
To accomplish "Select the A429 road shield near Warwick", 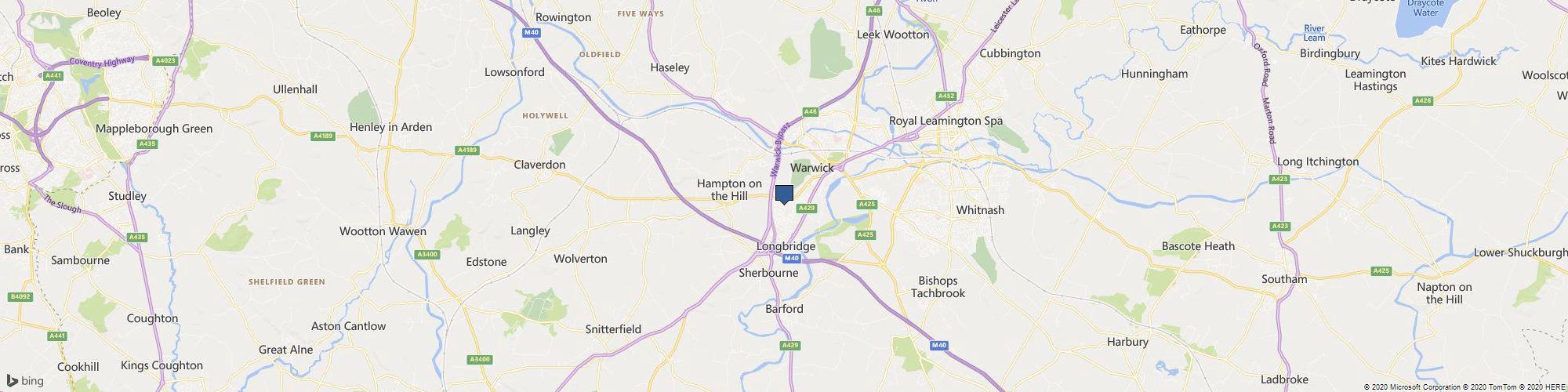I will [x=807, y=208].
